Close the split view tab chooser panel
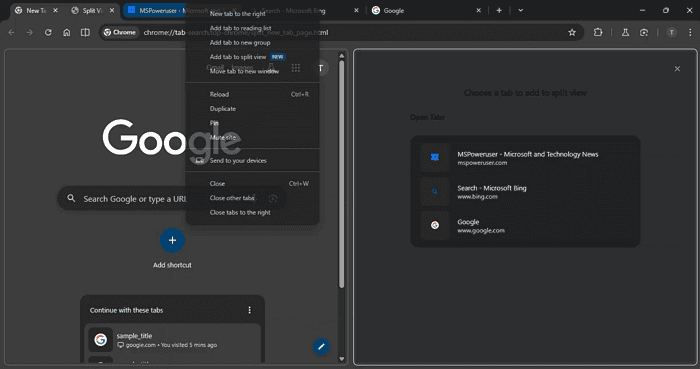700x369 pixels. click(677, 69)
